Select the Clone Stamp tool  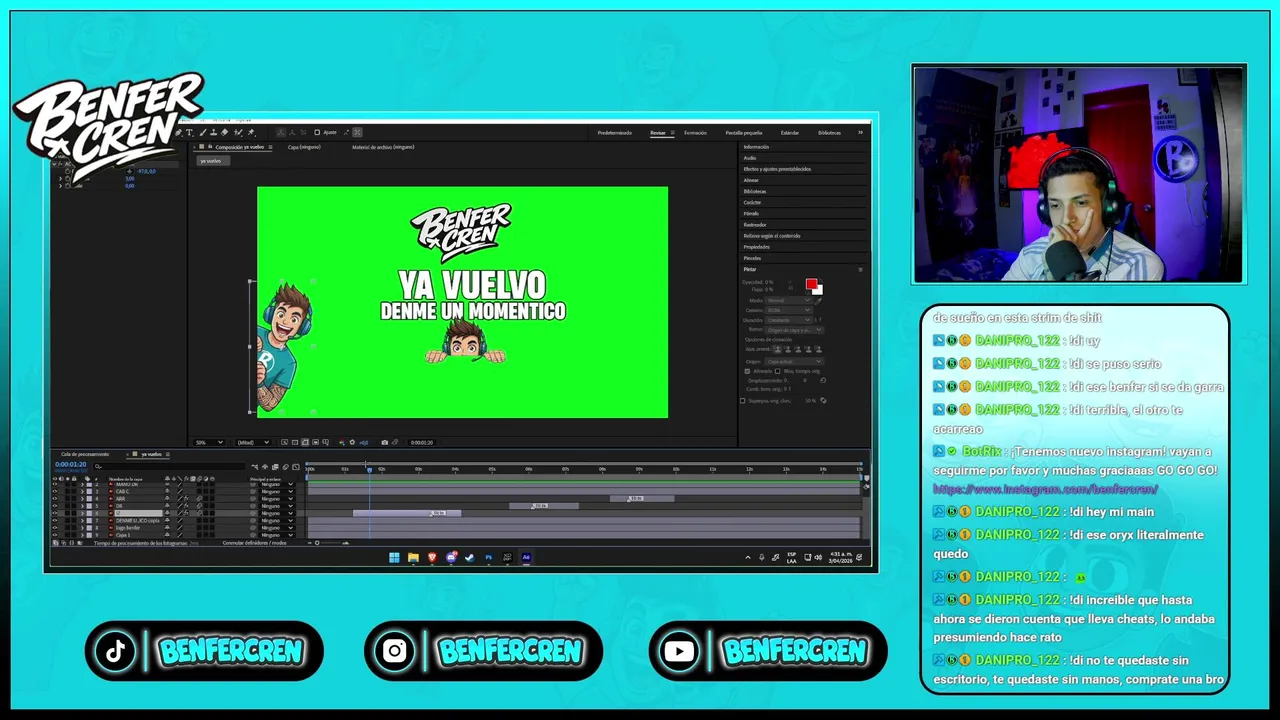click(213, 132)
